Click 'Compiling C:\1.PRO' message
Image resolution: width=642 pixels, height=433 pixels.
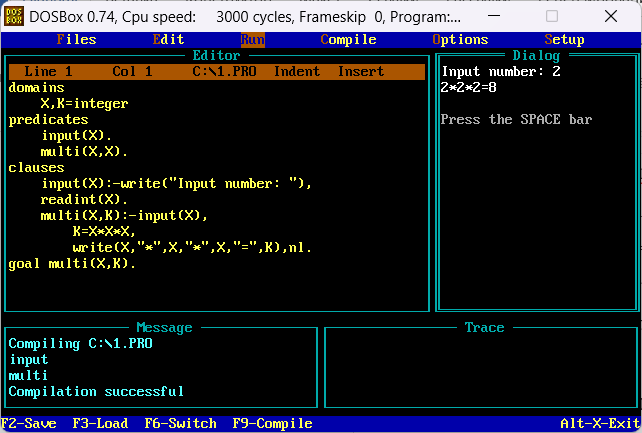tap(81, 343)
